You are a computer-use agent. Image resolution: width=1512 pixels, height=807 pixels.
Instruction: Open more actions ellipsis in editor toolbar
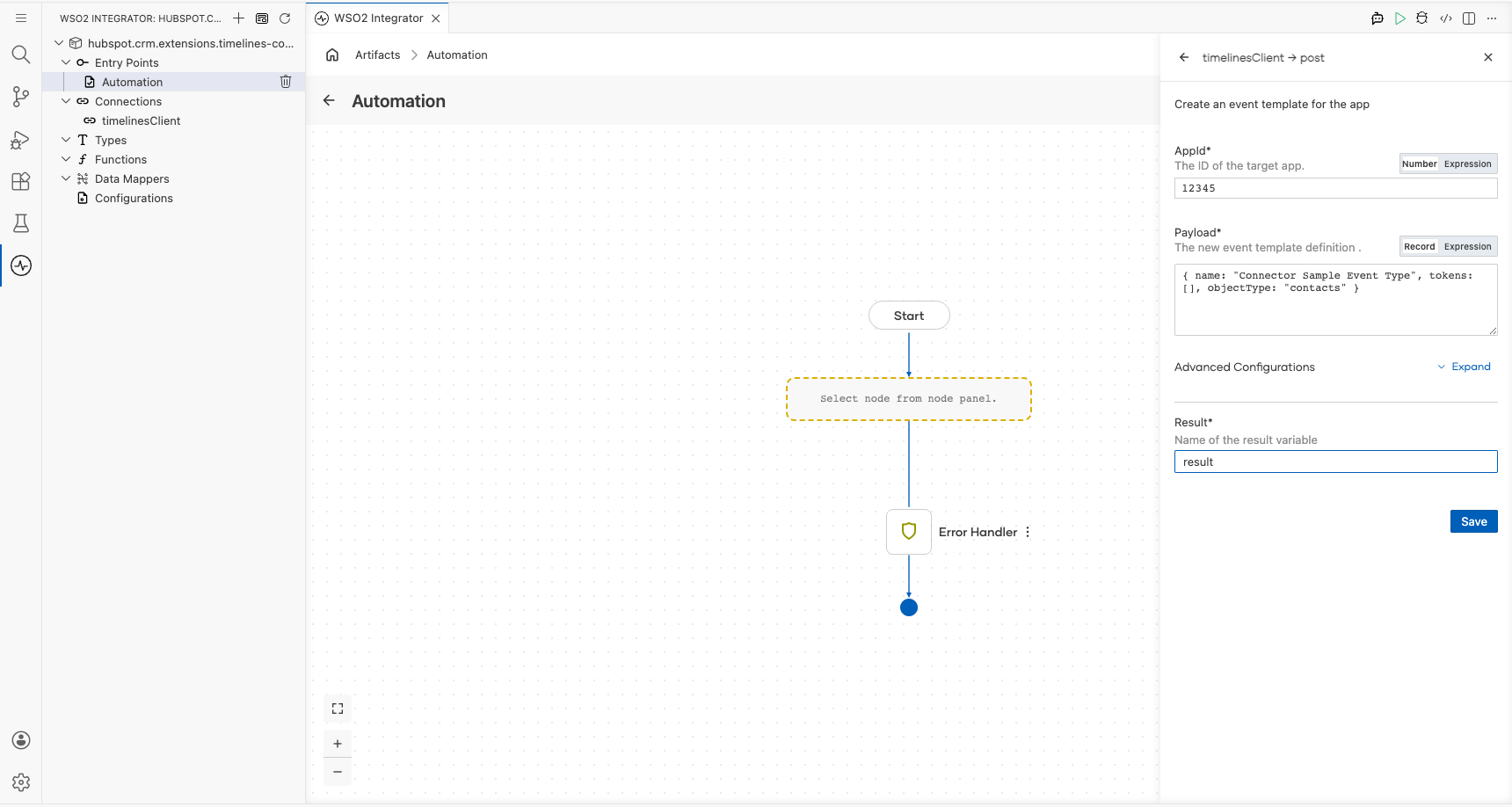click(x=1492, y=18)
